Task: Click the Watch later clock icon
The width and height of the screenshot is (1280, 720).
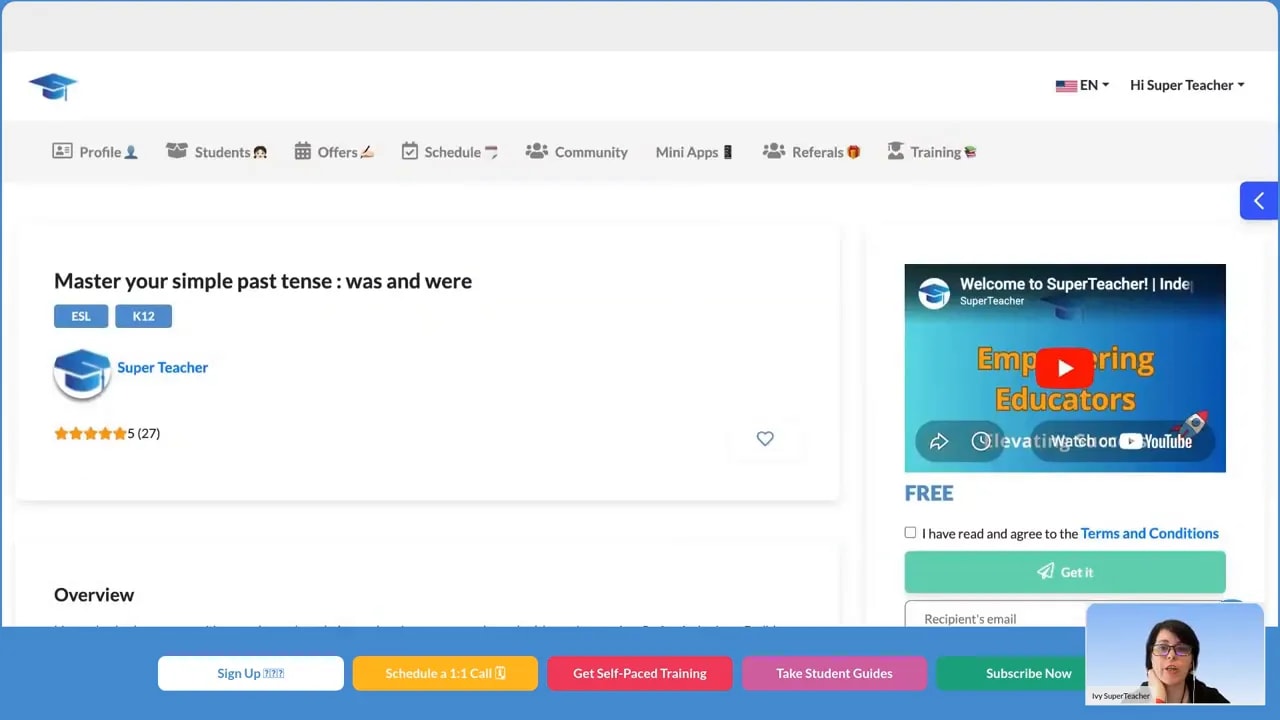Action: tap(981, 441)
